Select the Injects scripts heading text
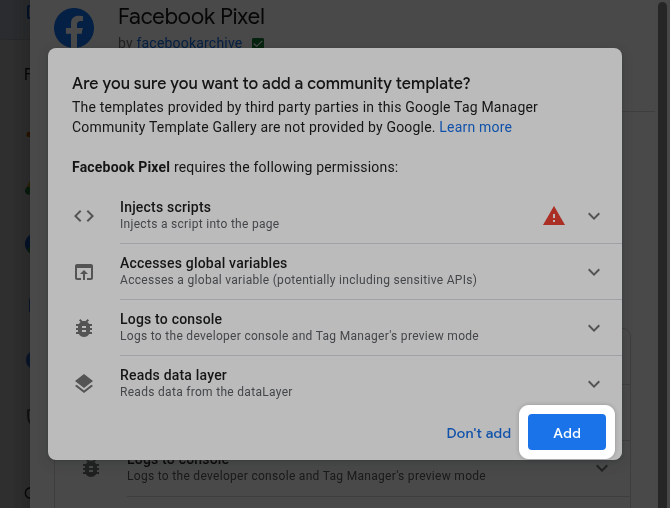Screen dimensions: 670x508 (x=165, y=207)
